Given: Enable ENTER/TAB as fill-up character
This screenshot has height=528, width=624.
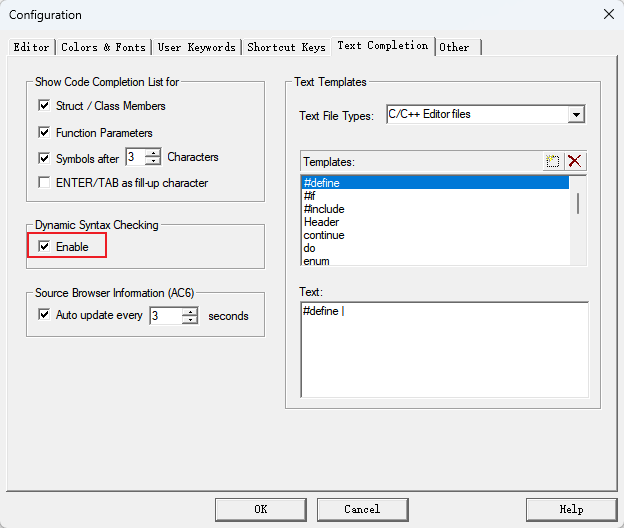Looking at the screenshot, I should [44, 183].
